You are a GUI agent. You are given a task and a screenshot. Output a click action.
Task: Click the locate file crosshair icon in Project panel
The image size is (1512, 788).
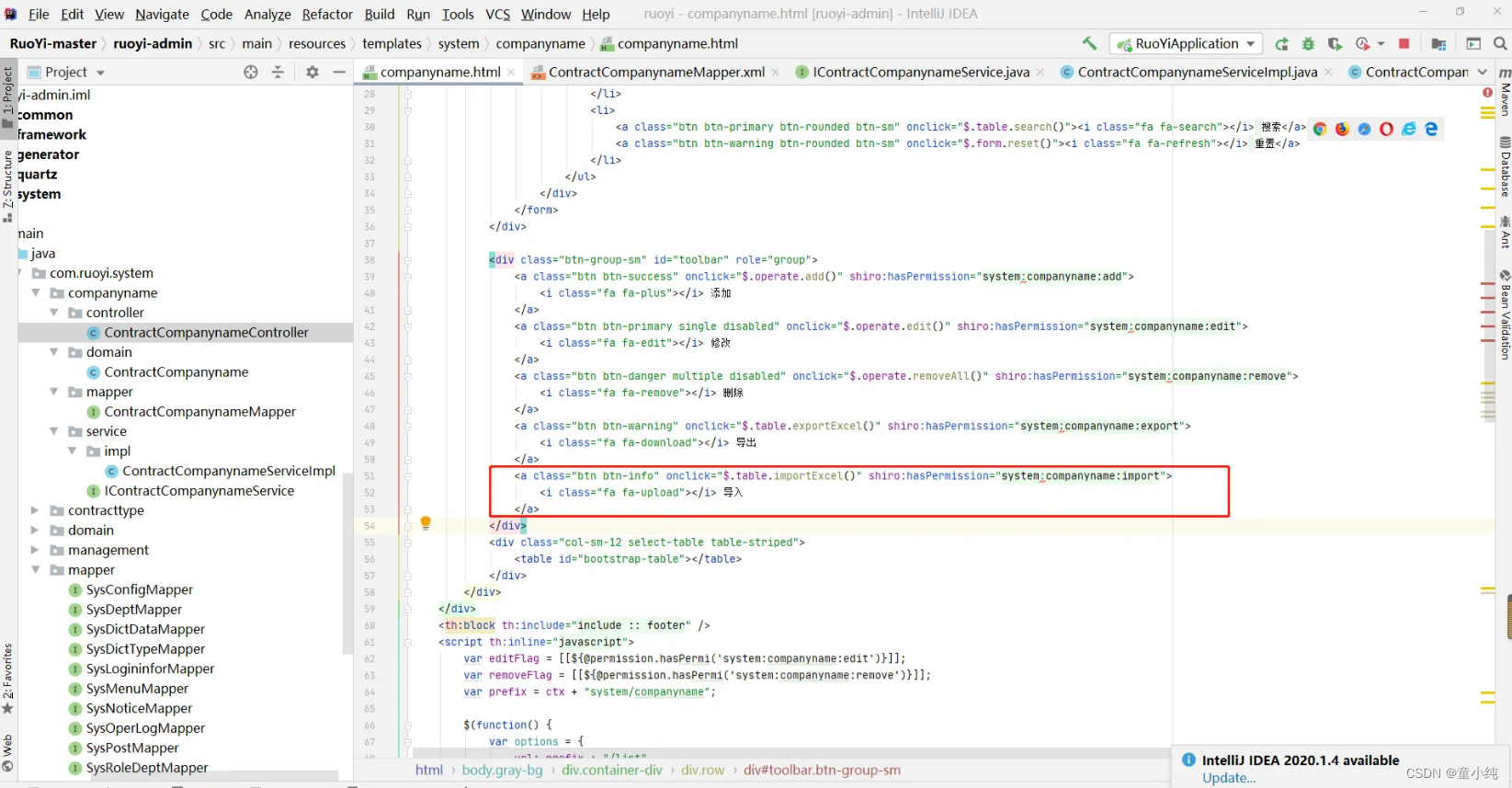point(251,72)
